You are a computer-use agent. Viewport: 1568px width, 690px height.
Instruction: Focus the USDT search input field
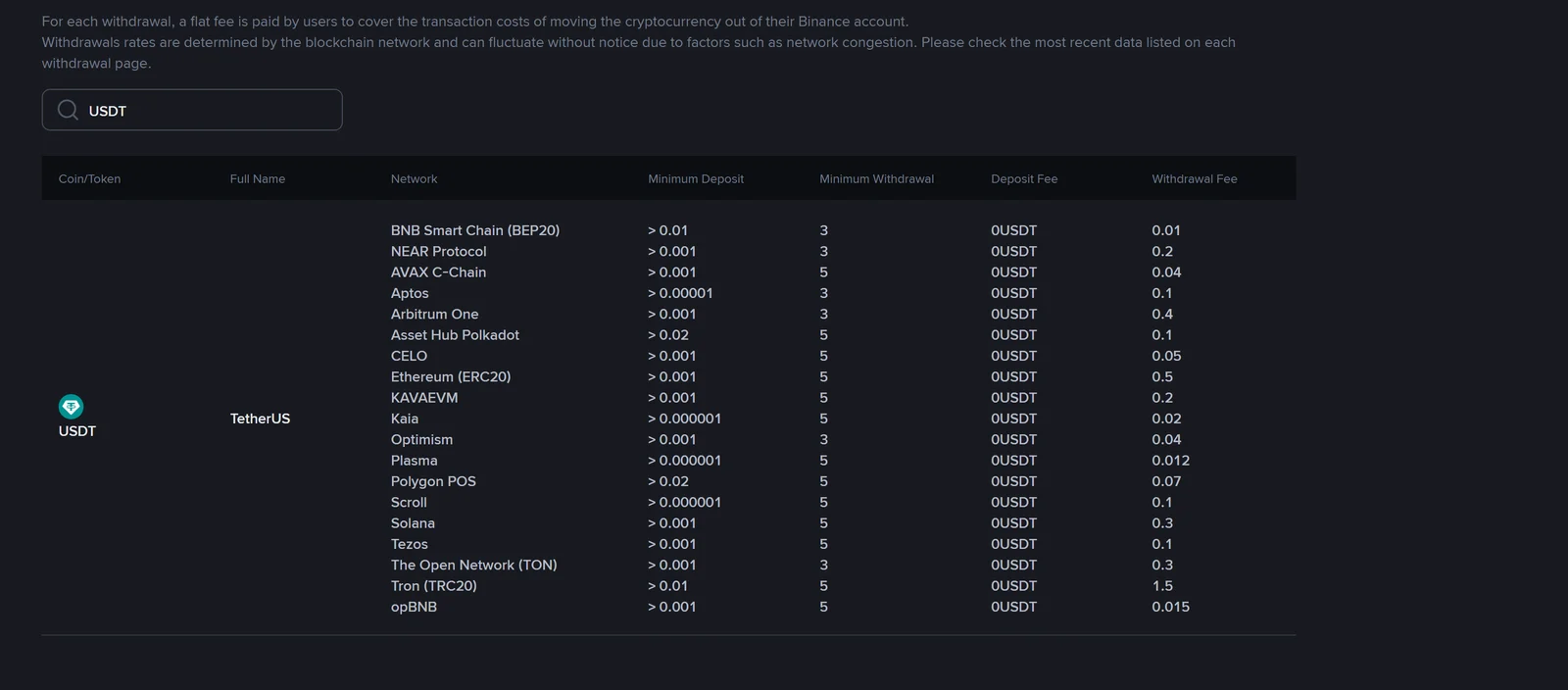[192, 110]
